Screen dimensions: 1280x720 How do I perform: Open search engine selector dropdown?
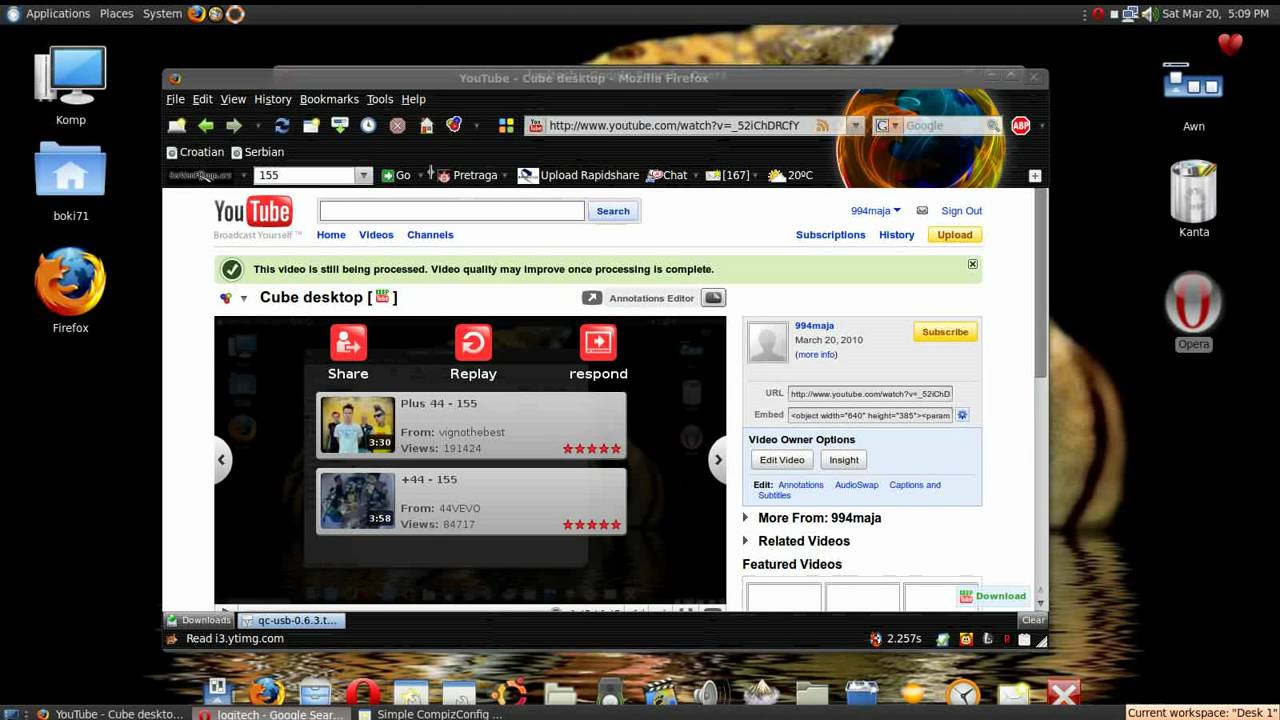tap(896, 126)
